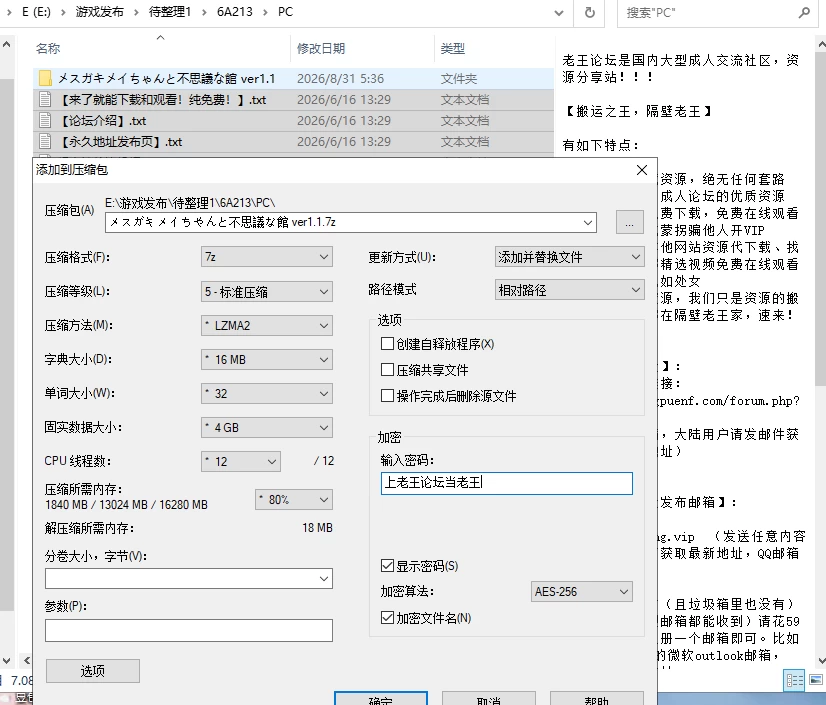Sort files by 名称 column header
This screenshot has width=826, height=705.
click(x=48, y=48)
